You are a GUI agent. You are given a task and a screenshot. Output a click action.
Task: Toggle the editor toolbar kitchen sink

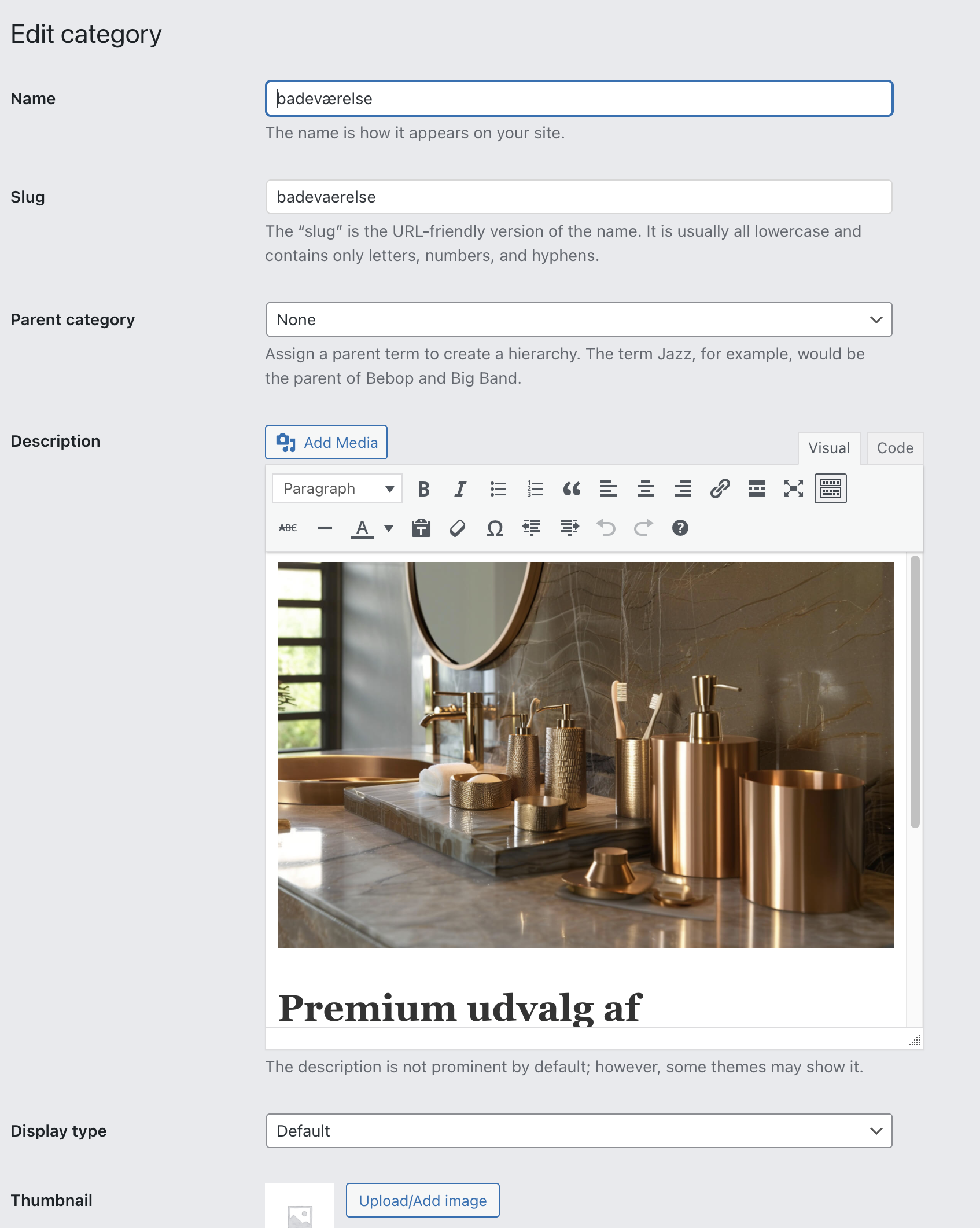point(831,489)
